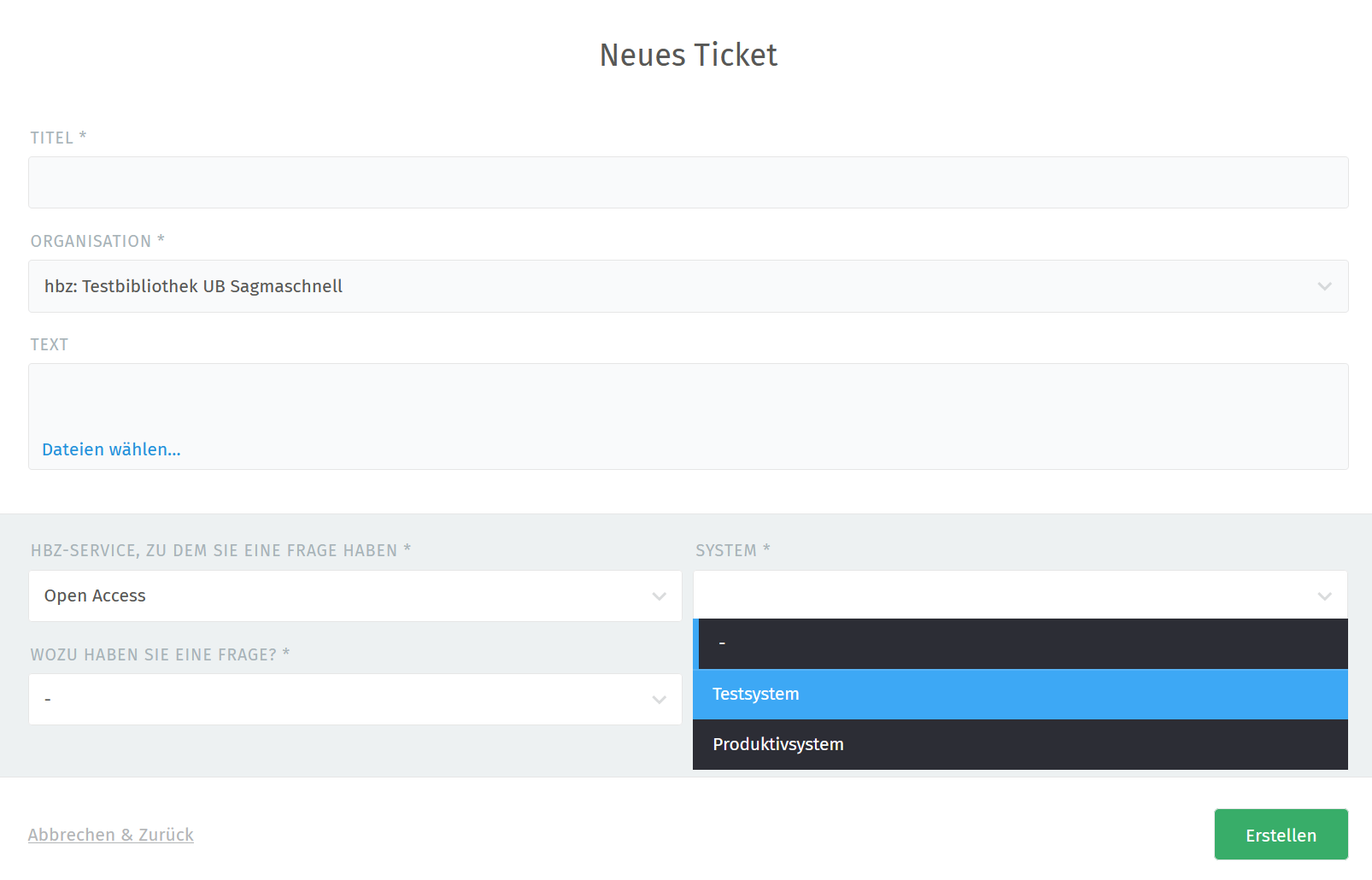1372x880 pixels.
Task: Click the chevron arrow in the 'Wozu' field
Action: 659,699
